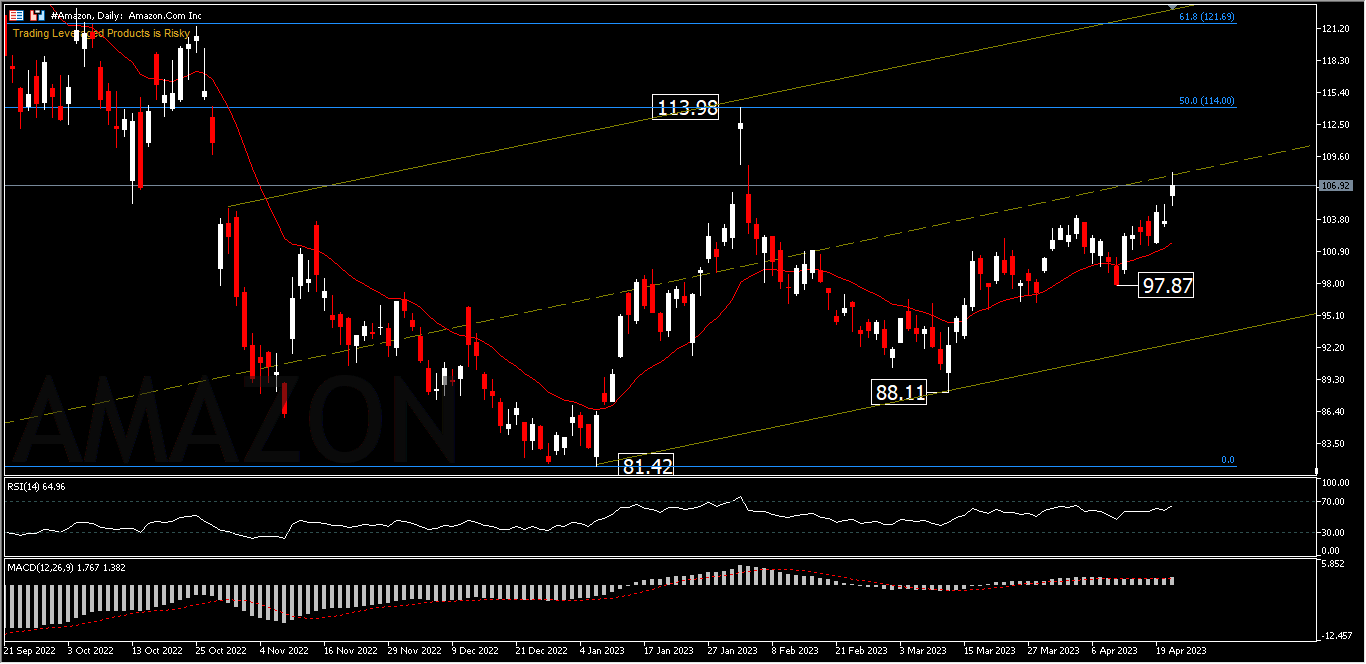
Task: Click the '19 Apr 2023' date on time axis
Action: coord(1181,650)
